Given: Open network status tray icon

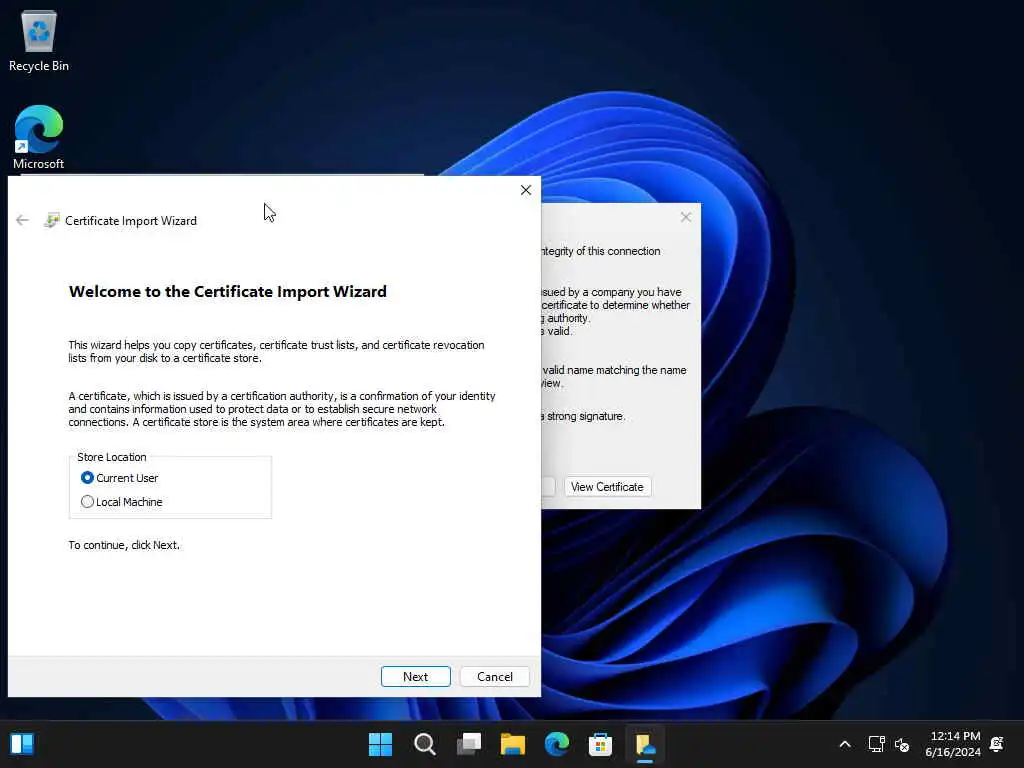Looking at the screenshot, I should point(876,744).
